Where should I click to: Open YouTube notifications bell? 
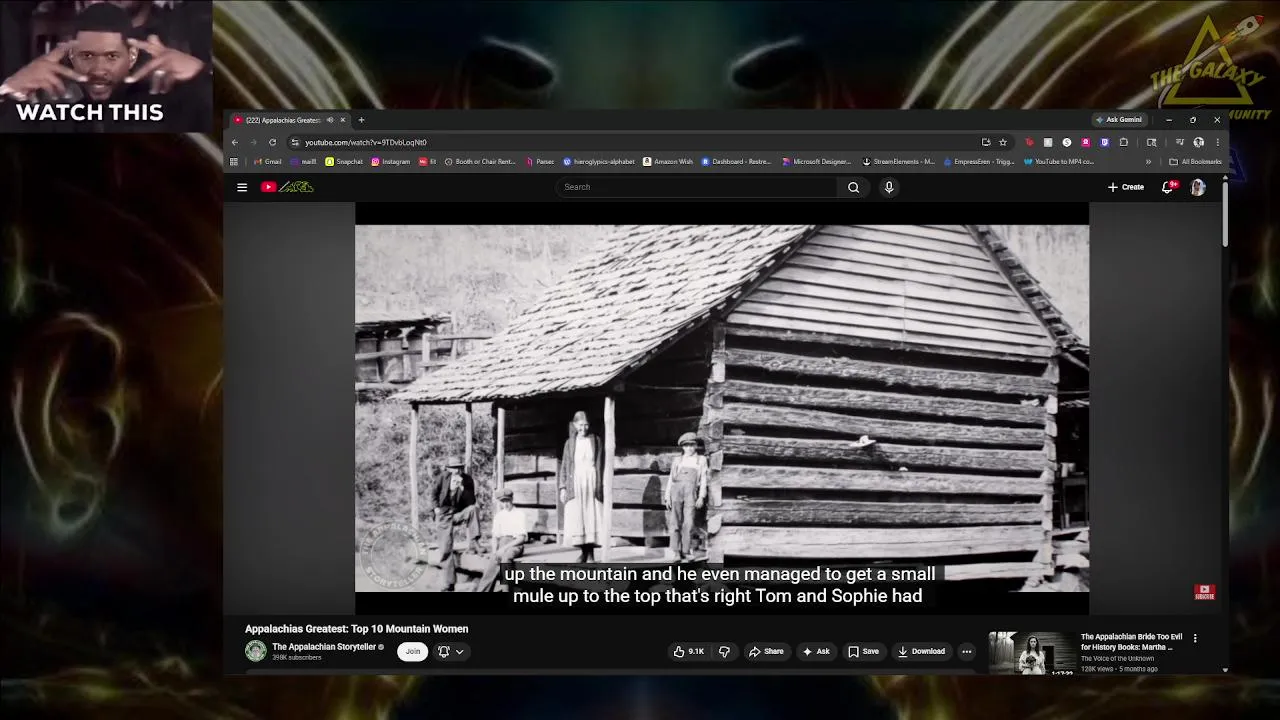[x=1167, y=187]
